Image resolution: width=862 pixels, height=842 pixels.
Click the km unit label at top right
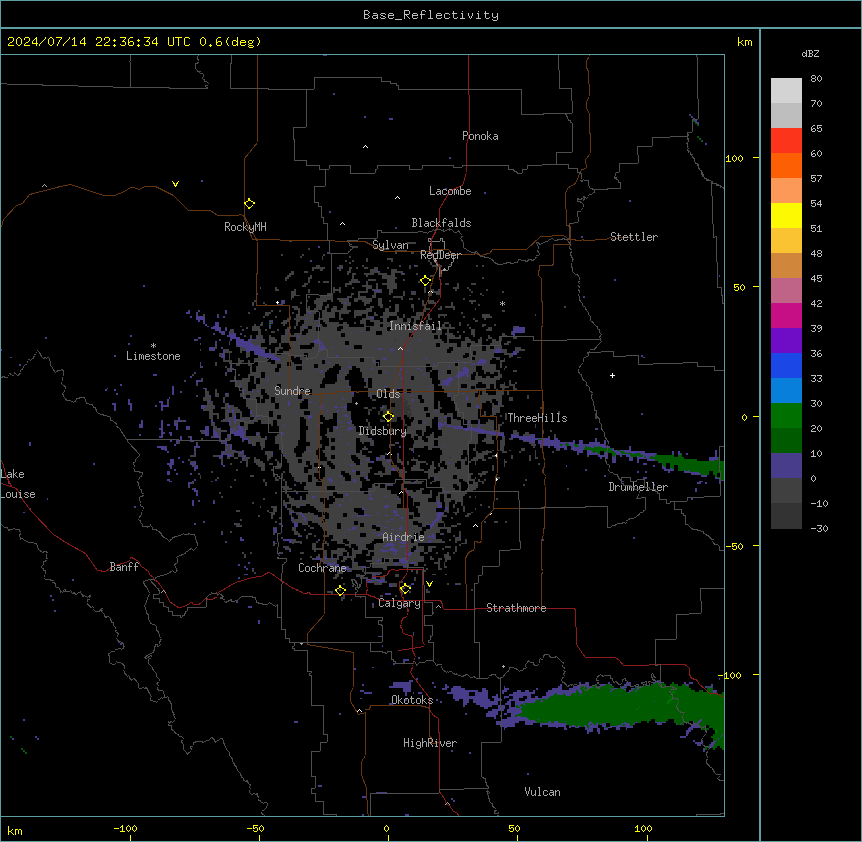(745, 42)
